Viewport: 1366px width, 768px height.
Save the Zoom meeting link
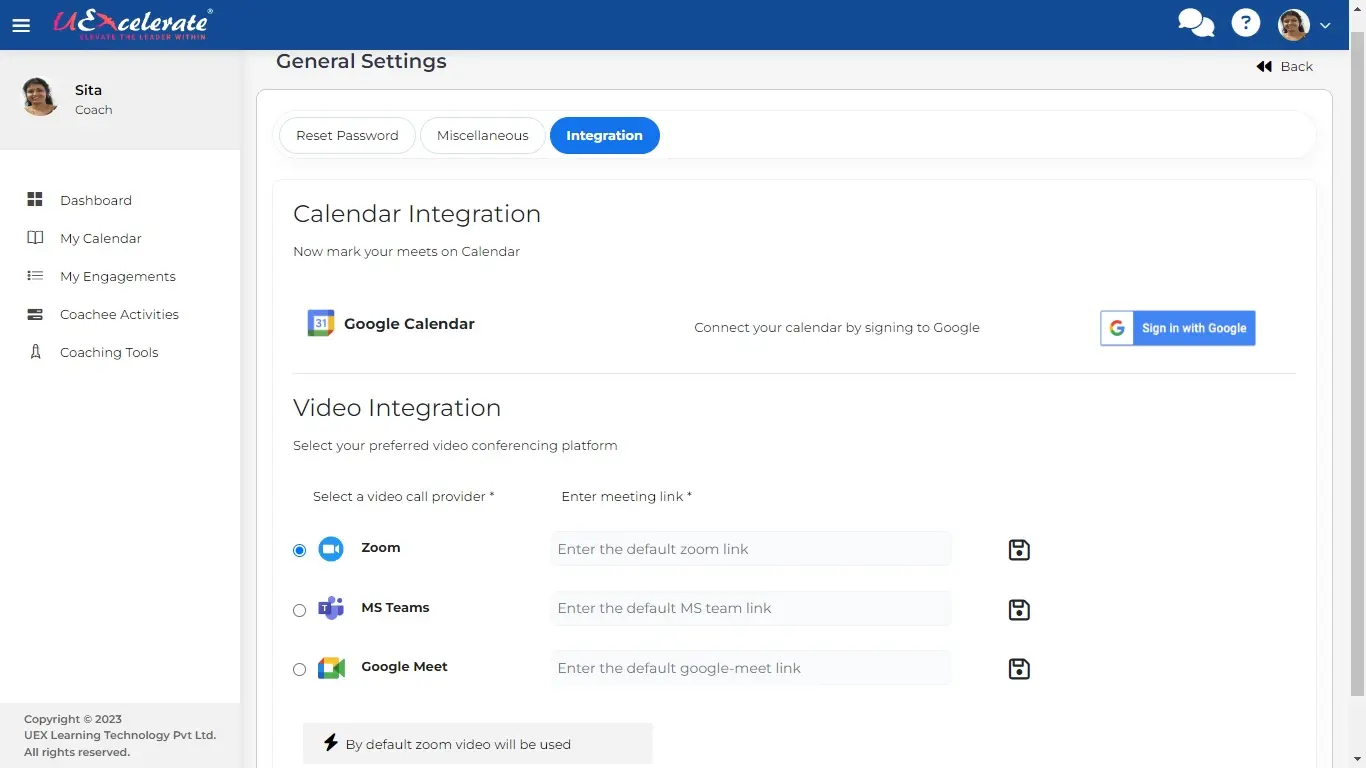[1019, 550]
